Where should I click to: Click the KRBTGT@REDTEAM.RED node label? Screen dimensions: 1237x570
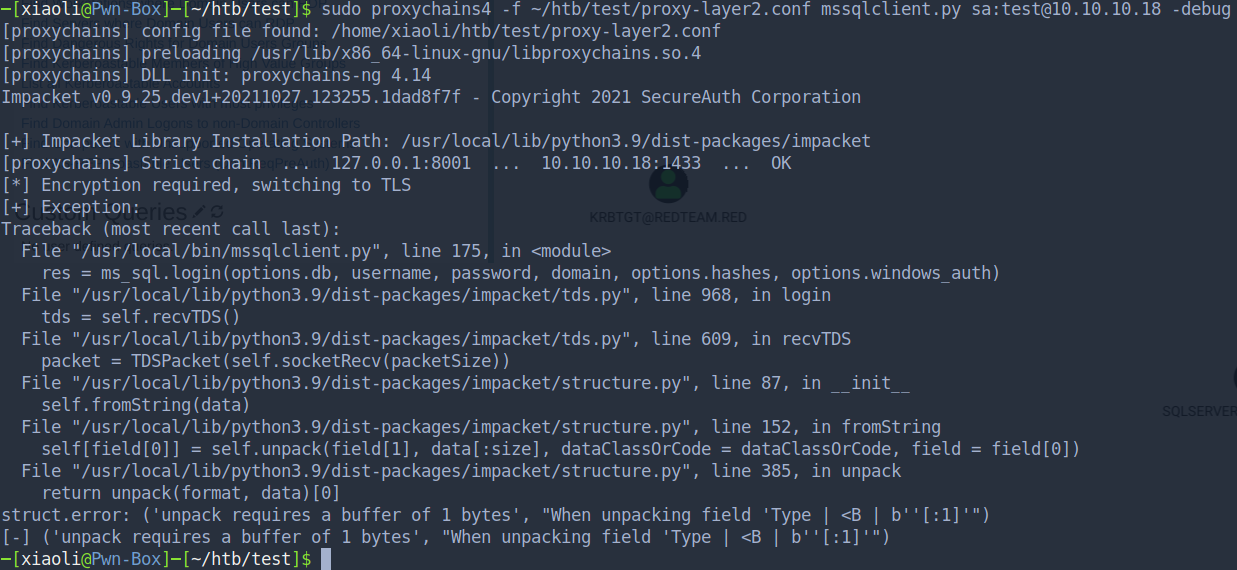point(668,217)
